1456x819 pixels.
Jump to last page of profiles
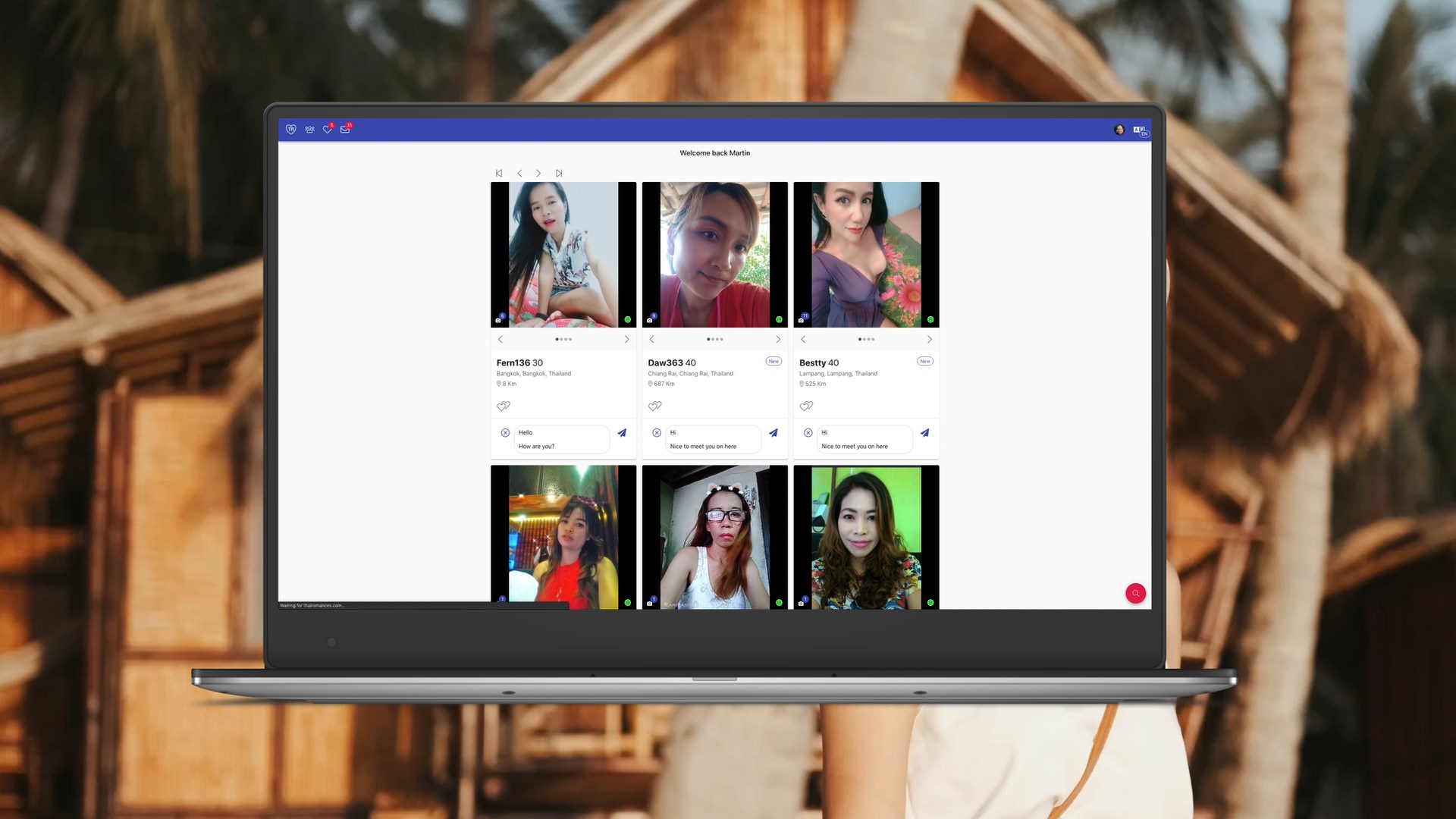click(559, 174)
